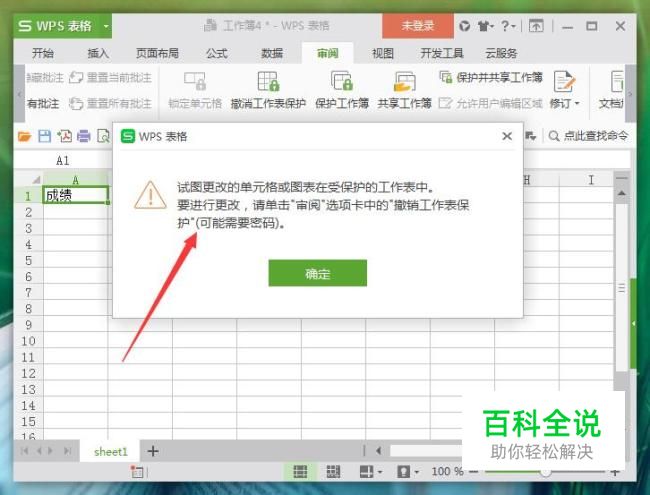This screenshot has width=650, height=495.
Task: Click the 锁定单元格 icon
Action: tap(195, 81)
